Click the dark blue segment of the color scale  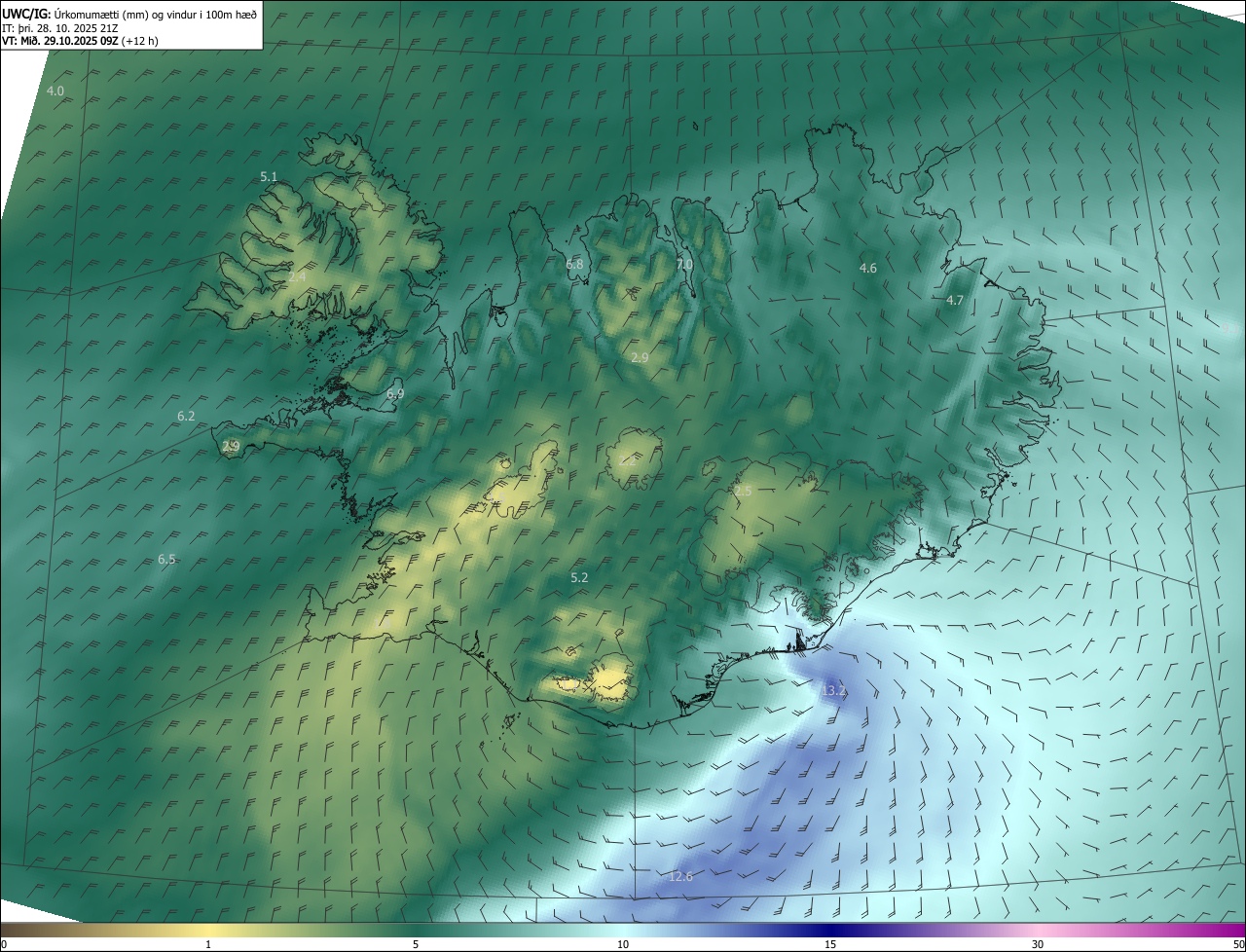pos(830,930)
